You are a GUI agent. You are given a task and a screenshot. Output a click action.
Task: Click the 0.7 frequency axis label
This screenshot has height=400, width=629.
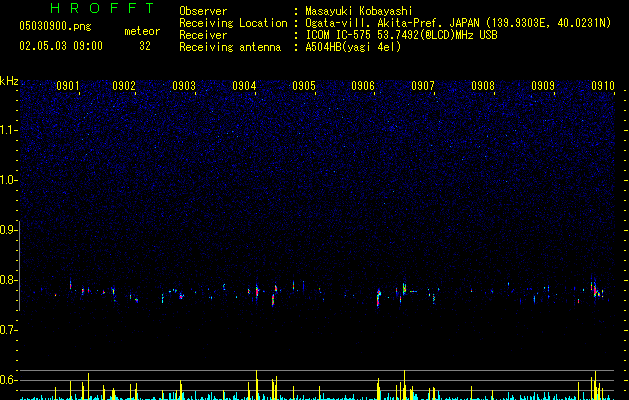pos(9,330)
